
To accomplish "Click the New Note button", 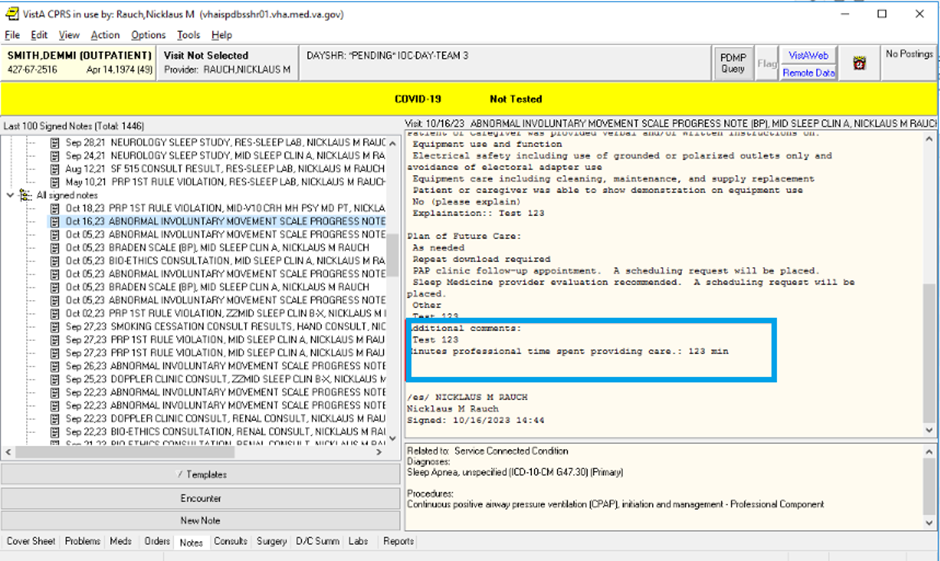I will [x=200, y=520].
